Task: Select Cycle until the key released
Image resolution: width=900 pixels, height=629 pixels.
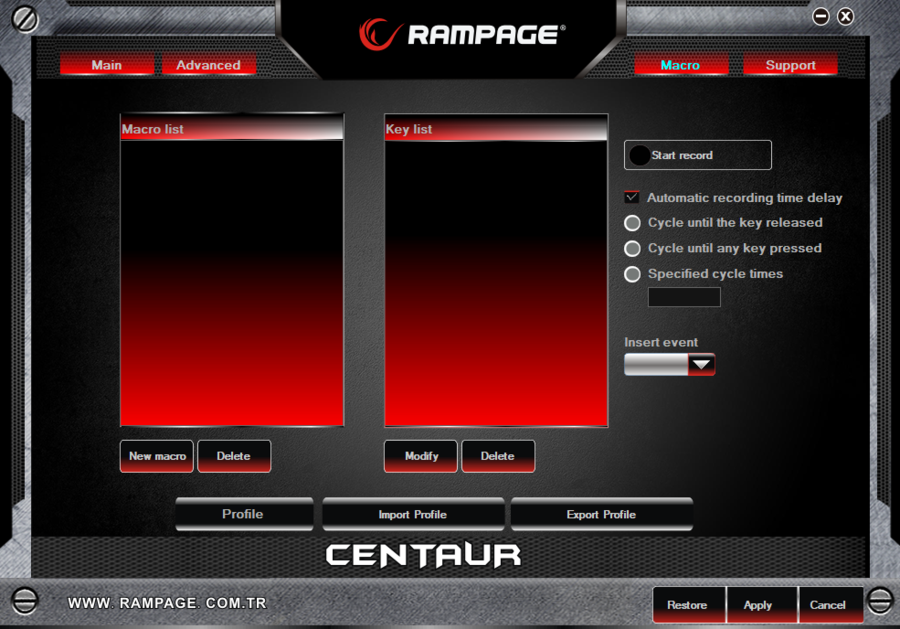Action: click(x=633, y=223)
